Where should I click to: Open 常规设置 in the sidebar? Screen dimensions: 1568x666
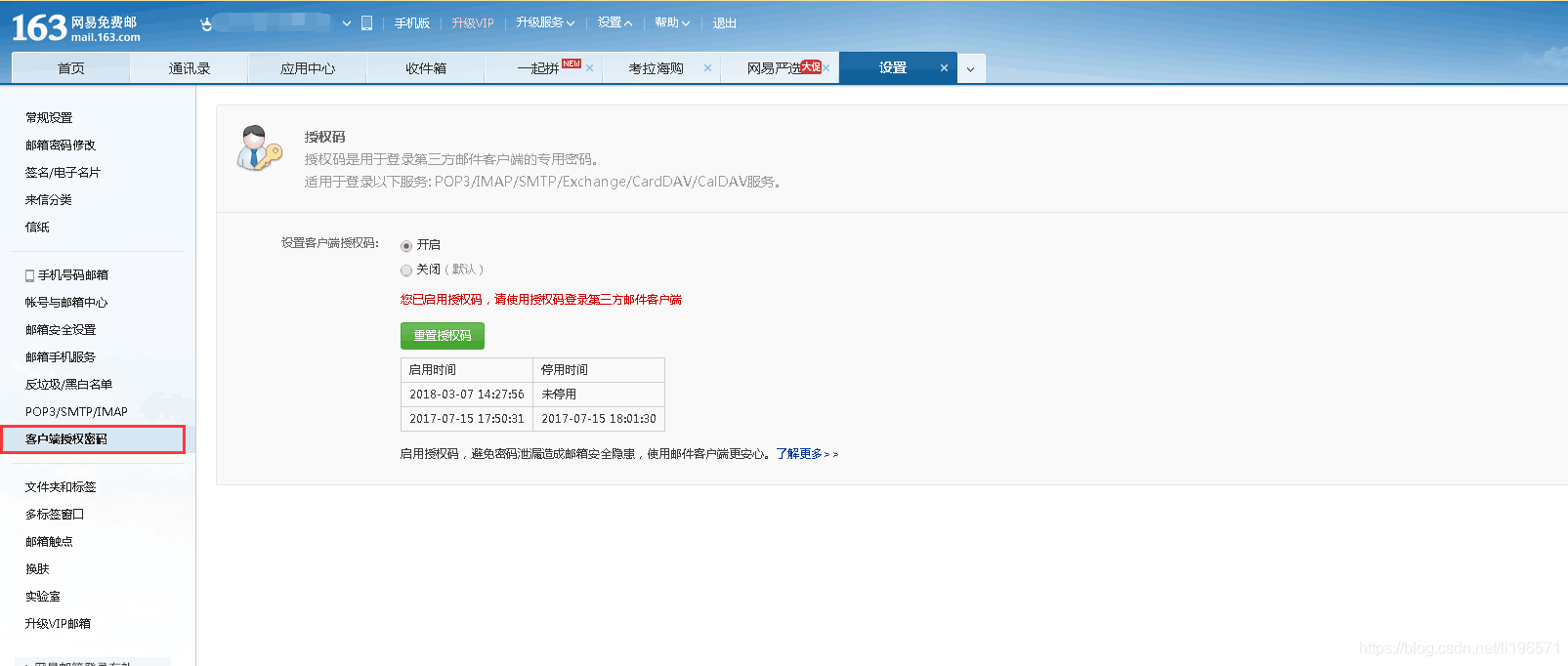pyautogui.click(x=49, y=117)
